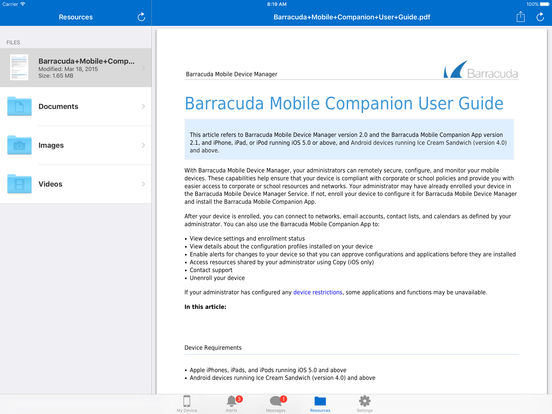Screen dimensions: 552x414
Task: Switch to the My Device tab
Action: point(187,403)
